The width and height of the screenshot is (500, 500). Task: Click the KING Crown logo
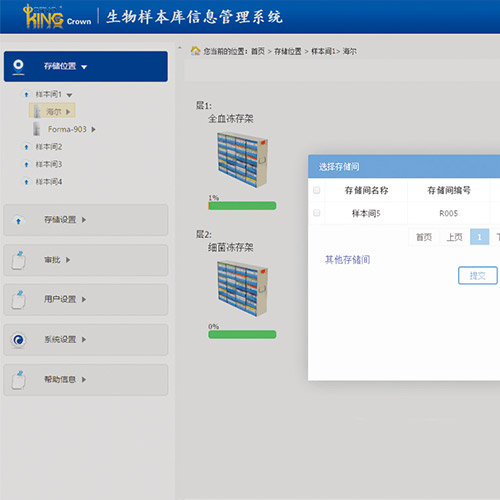pyautogui.click(x=57, y=16)
